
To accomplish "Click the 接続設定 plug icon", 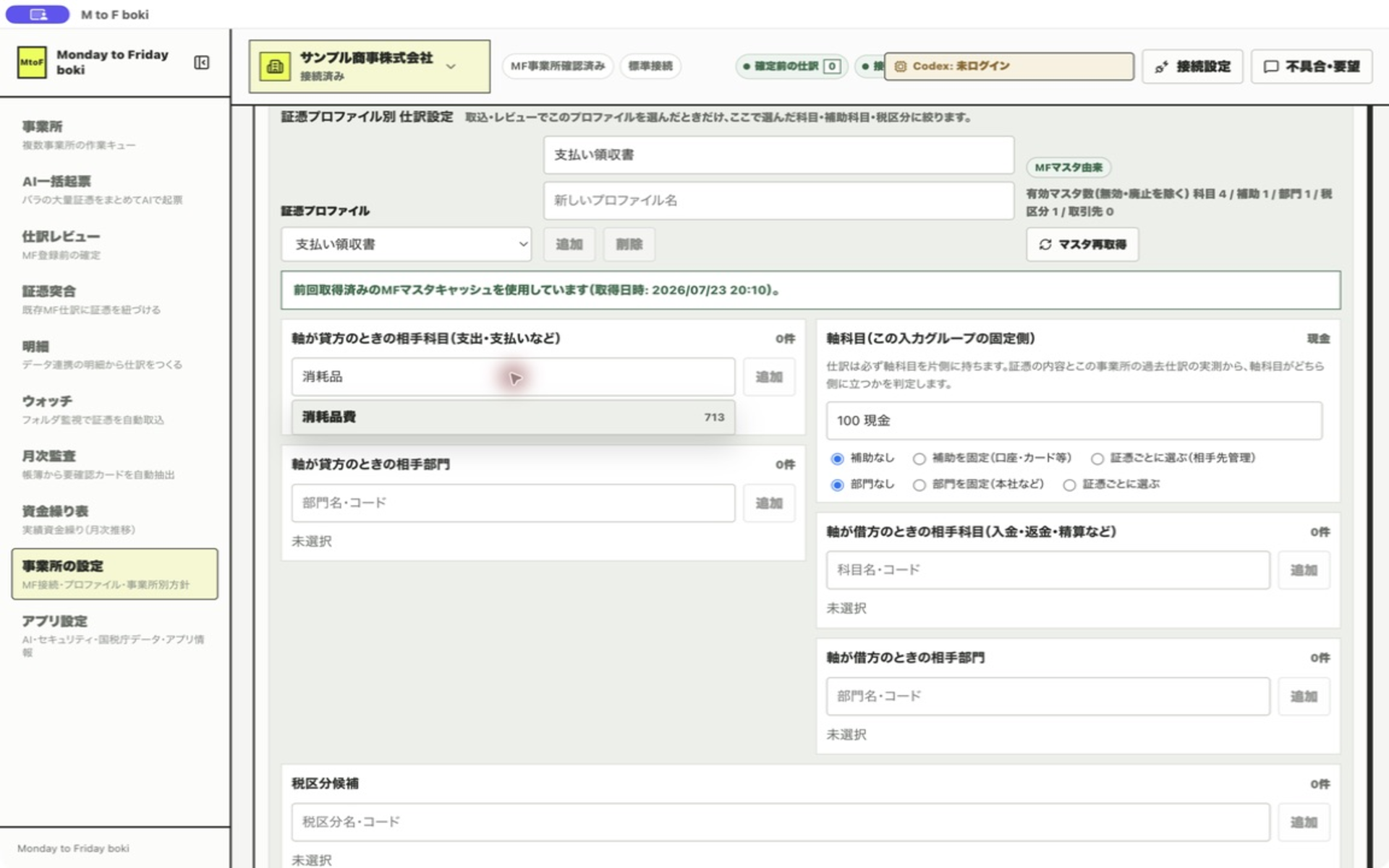I will pyautogui.click(x=1161, y=67).
